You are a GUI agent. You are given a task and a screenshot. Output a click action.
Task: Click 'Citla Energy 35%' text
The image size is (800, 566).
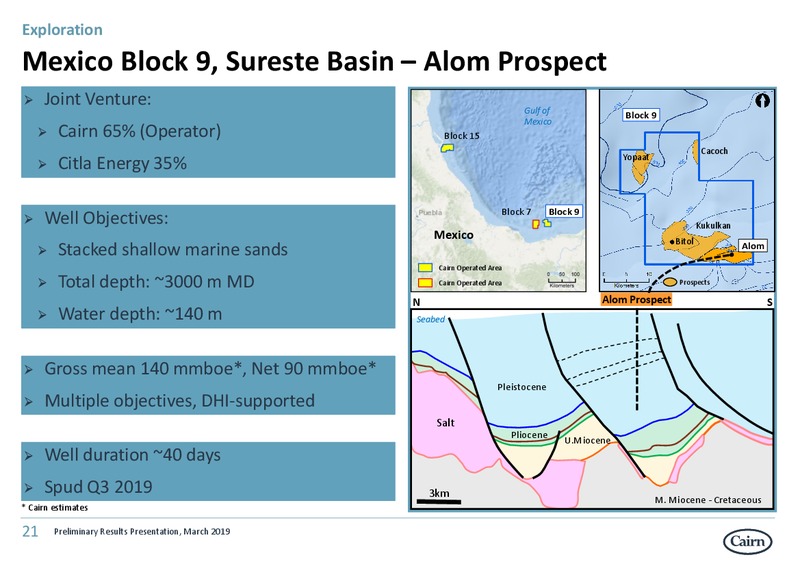tap(122, 163)
